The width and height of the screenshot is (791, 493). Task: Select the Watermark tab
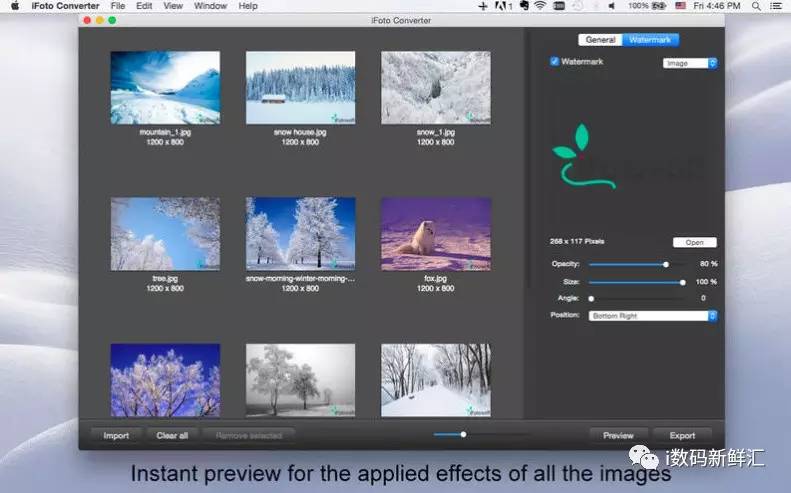click(x=650, y=40)
